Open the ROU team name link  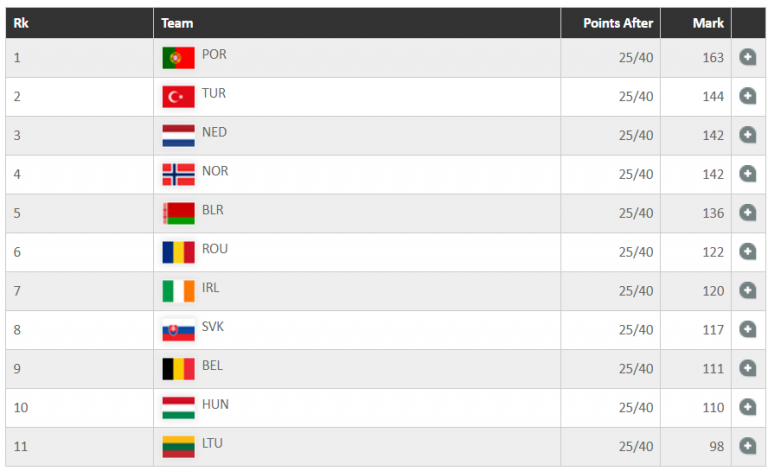[215, 249]
